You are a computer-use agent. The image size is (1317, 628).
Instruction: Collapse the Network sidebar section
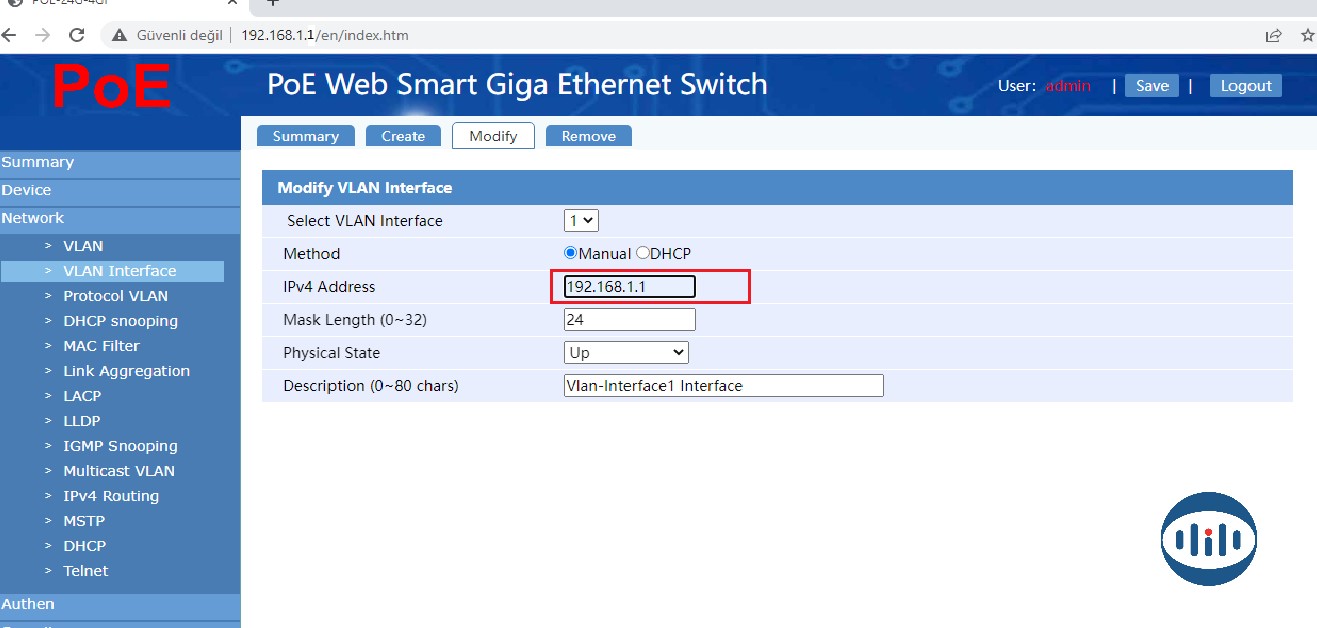(x=33, y=218)
